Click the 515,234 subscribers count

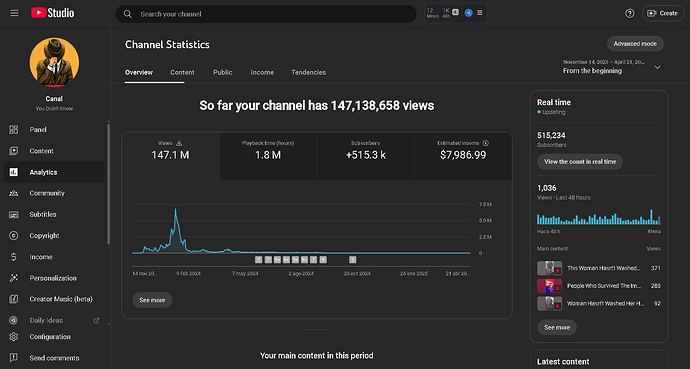(x=551, y=135)
